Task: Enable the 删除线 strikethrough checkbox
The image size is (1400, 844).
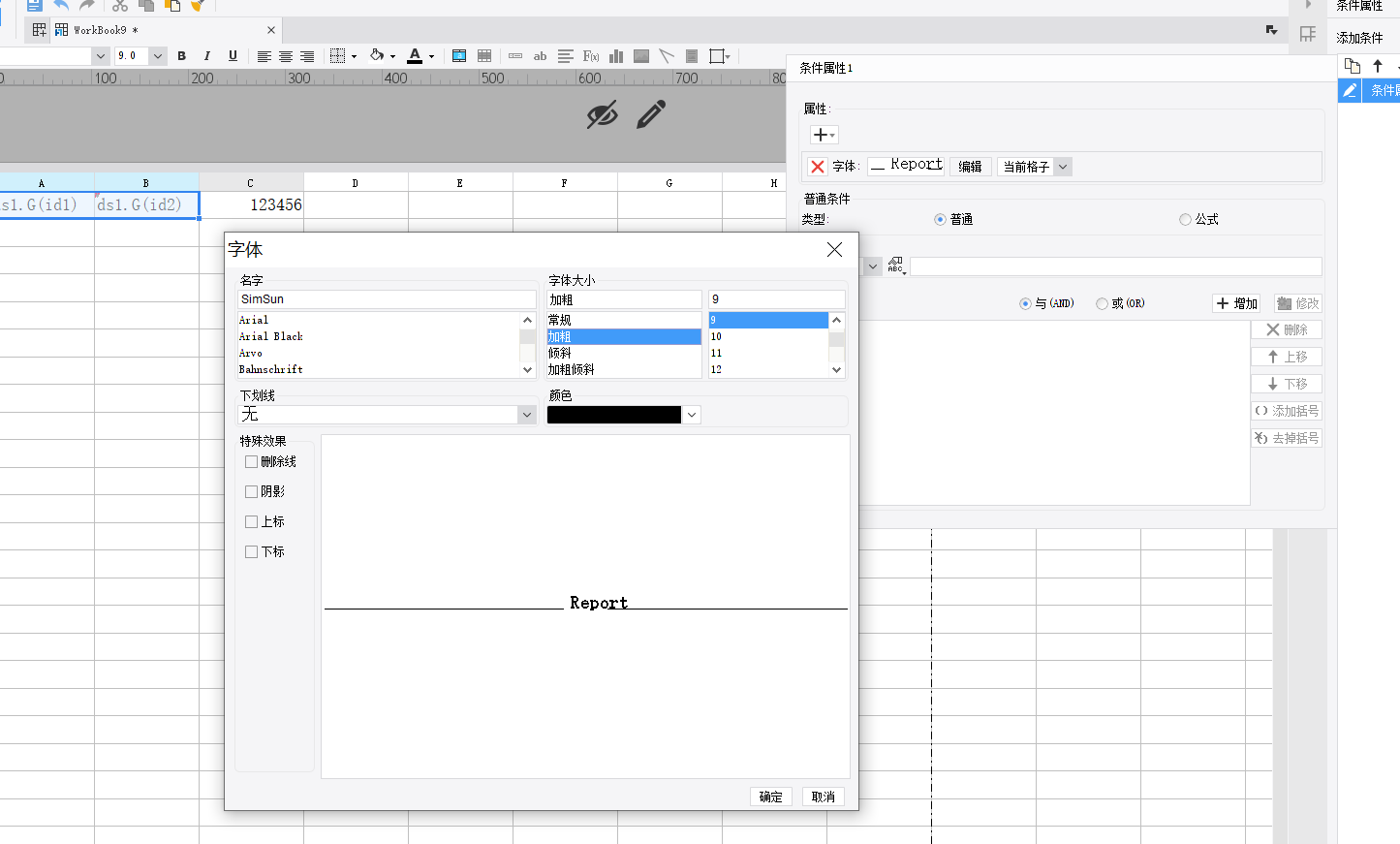Action: (x=252, y=462)
